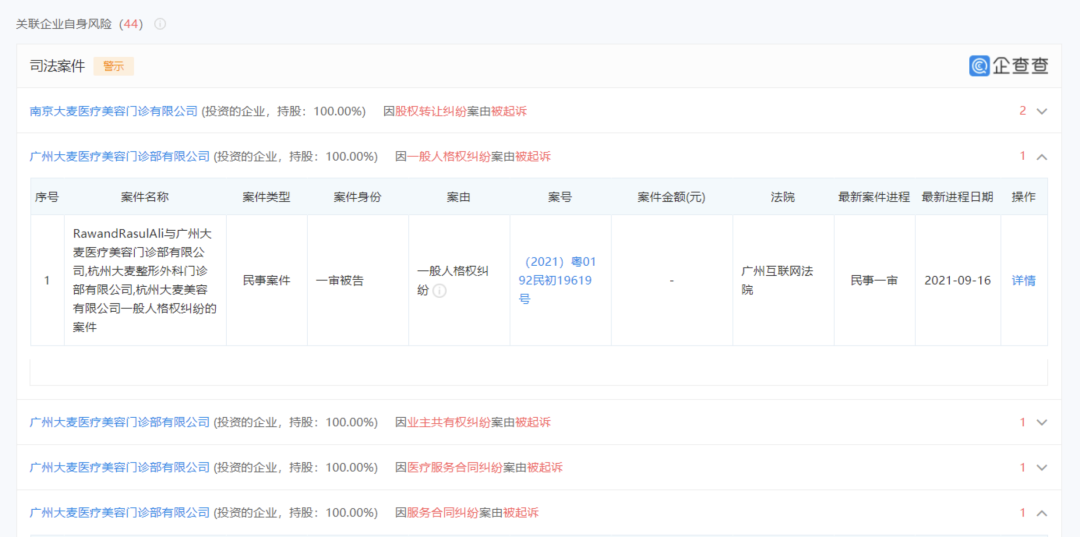Image resolution: width=1080 pixels, height=537 pixels.
Task: Click the 最新进程日期 column header
Action: coord(957,197)
